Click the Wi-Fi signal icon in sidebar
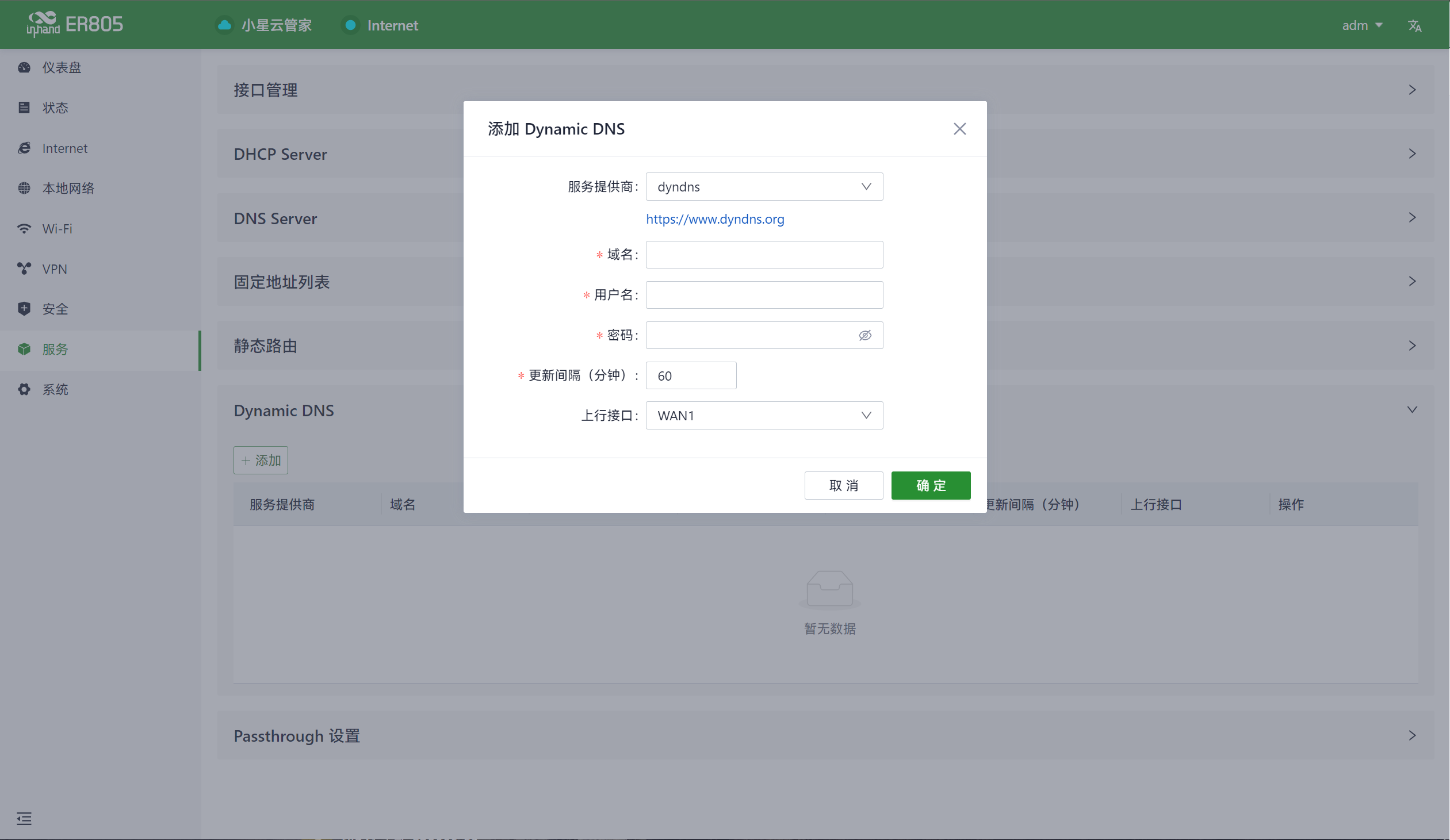 (x=24, y=228)
